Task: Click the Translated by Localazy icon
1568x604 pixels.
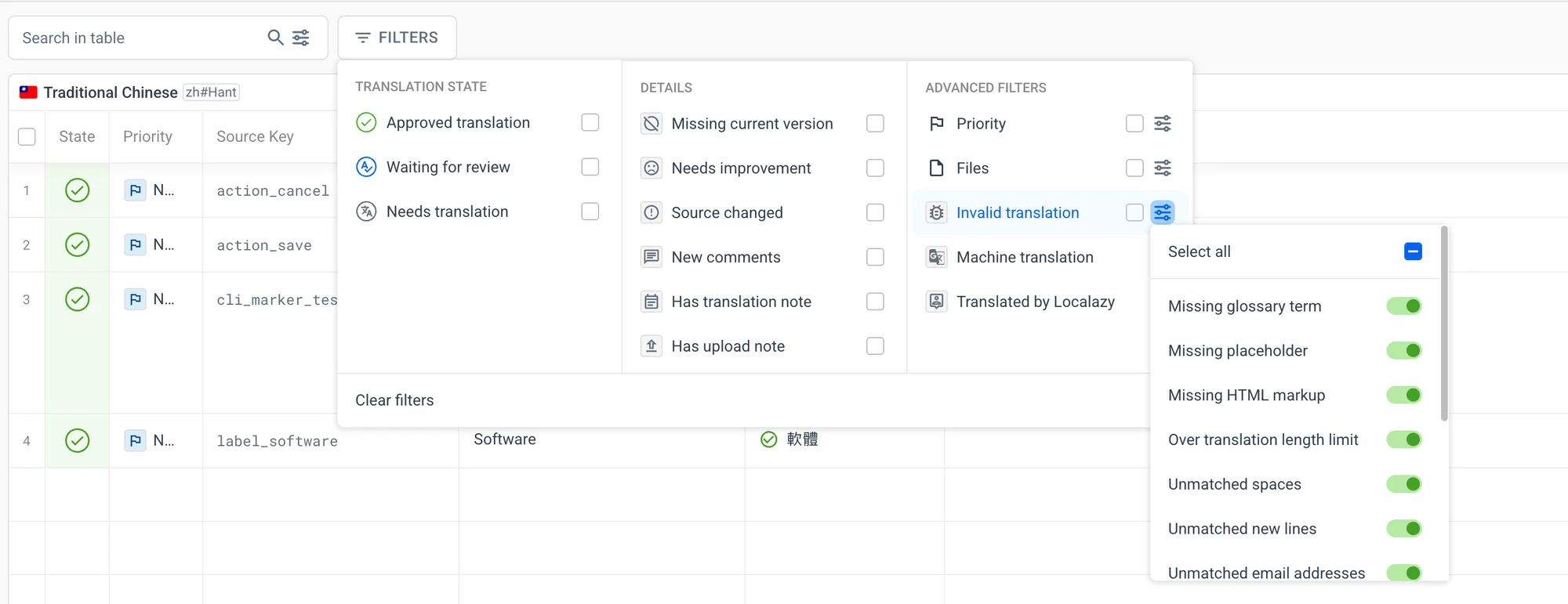Action: point(937,302)
